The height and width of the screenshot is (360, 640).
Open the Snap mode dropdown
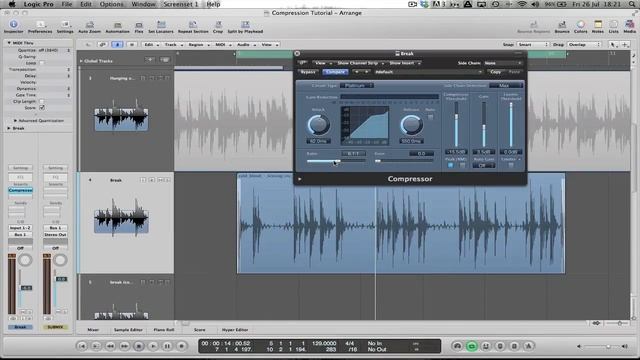click(x=532, y=44)
